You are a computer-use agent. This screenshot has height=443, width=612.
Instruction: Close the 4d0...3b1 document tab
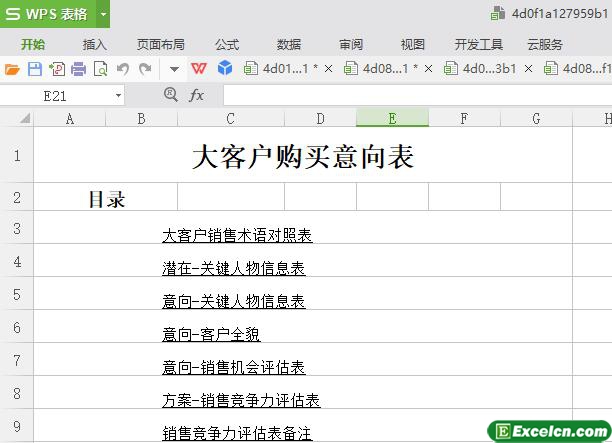[528, 69]
